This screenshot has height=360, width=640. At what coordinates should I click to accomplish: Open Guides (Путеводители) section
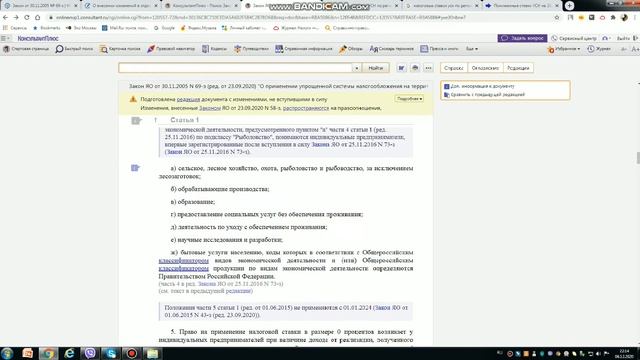coord(251,49)
